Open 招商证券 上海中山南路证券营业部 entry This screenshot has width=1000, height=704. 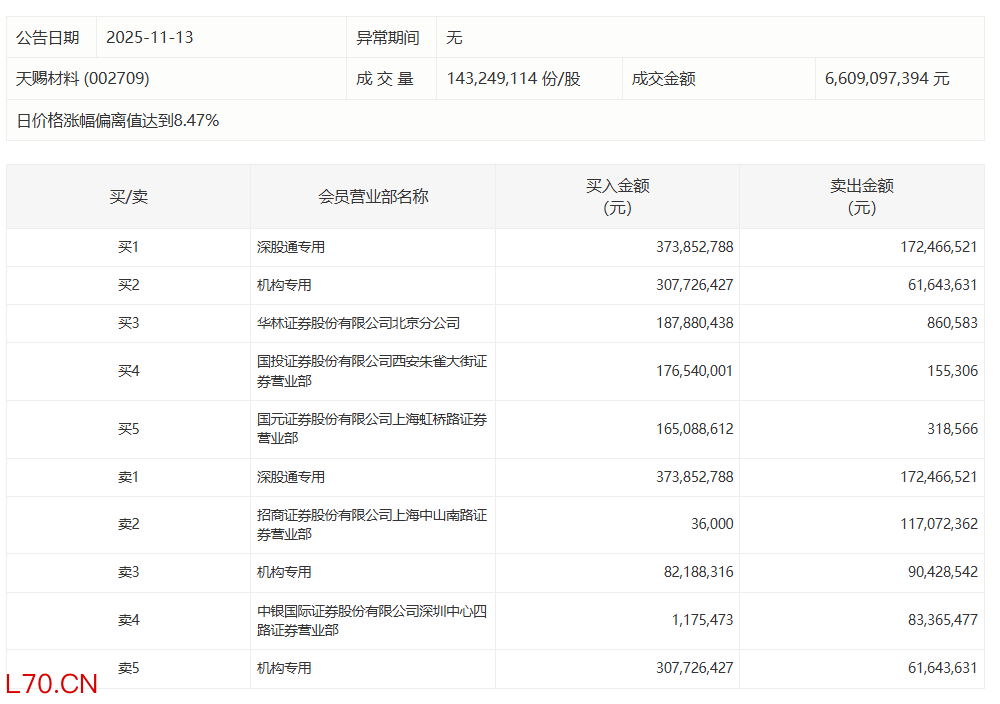point(371,525)
